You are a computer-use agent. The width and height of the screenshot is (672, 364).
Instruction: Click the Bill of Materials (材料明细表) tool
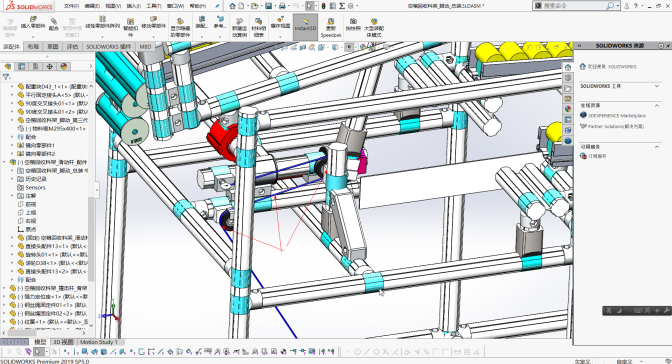coord(258,27)
